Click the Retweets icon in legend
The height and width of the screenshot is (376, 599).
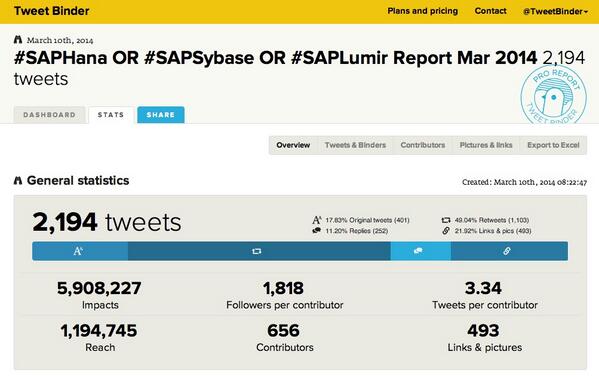click(446, 220)
